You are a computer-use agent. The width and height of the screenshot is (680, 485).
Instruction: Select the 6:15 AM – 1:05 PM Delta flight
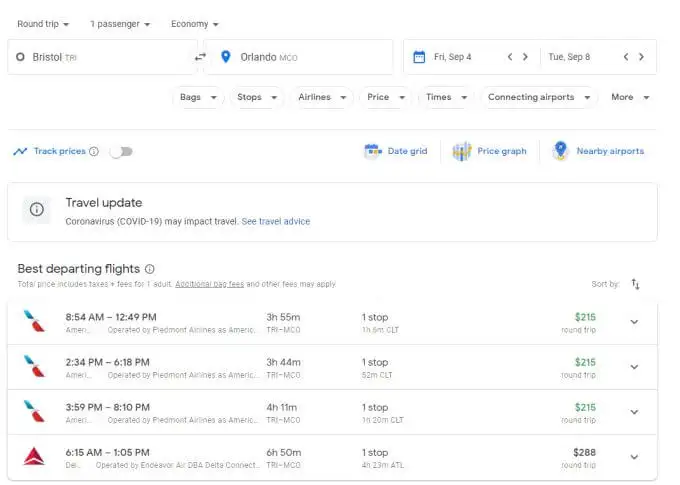332,457
